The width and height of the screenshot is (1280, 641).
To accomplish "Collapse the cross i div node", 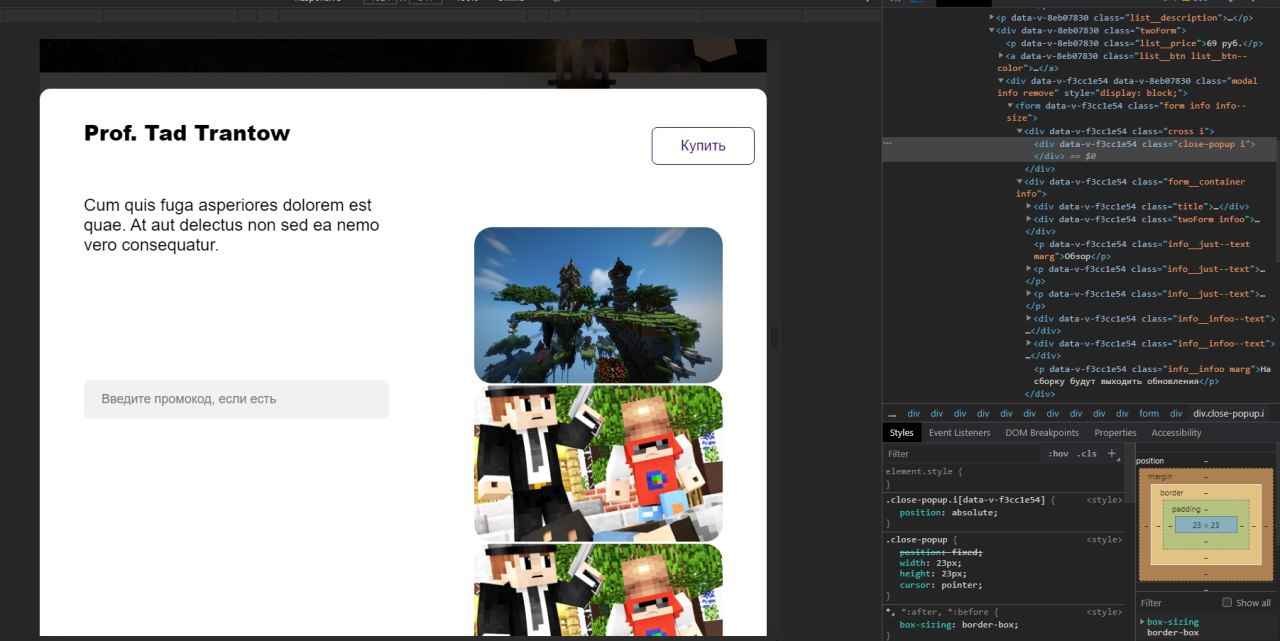I will point(1020,131).
